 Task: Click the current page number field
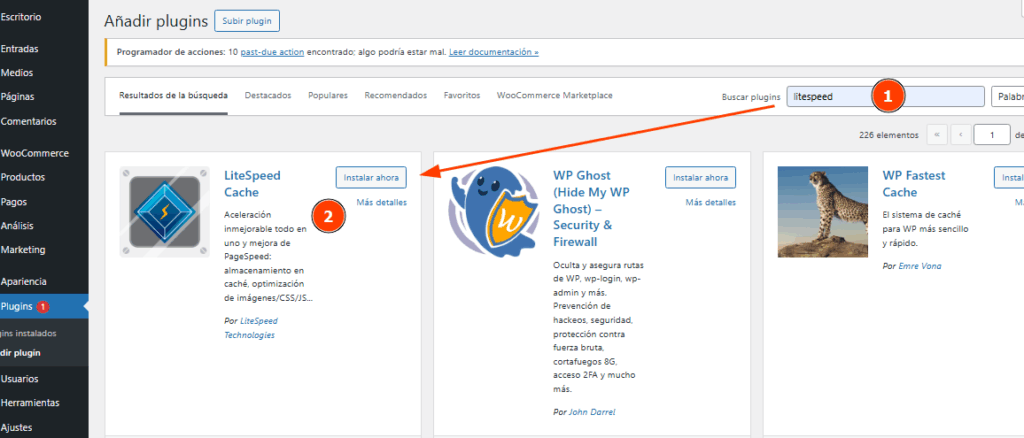[991, 135]
